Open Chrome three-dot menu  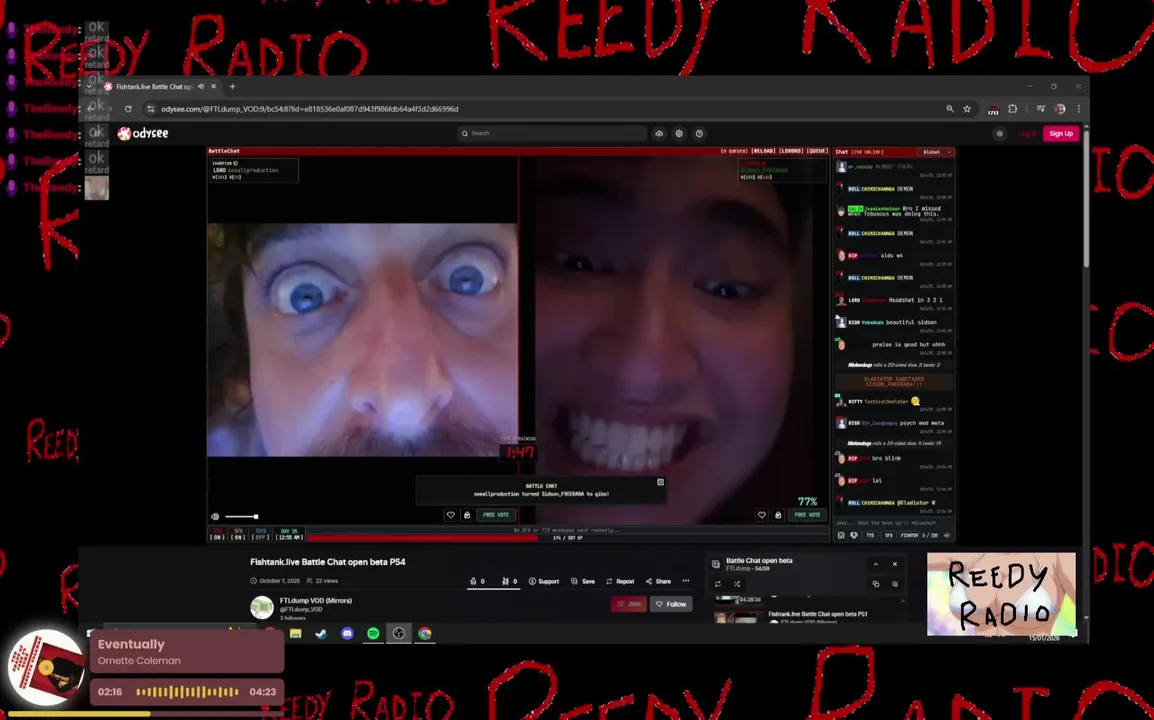pos(1079,109)
